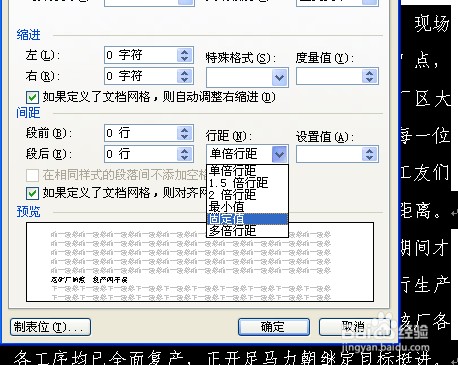Choose 单倍行距 option in dropdown list
Viewport: 458px width, 365px height.
pyautogui.click(x=247, y=171)
